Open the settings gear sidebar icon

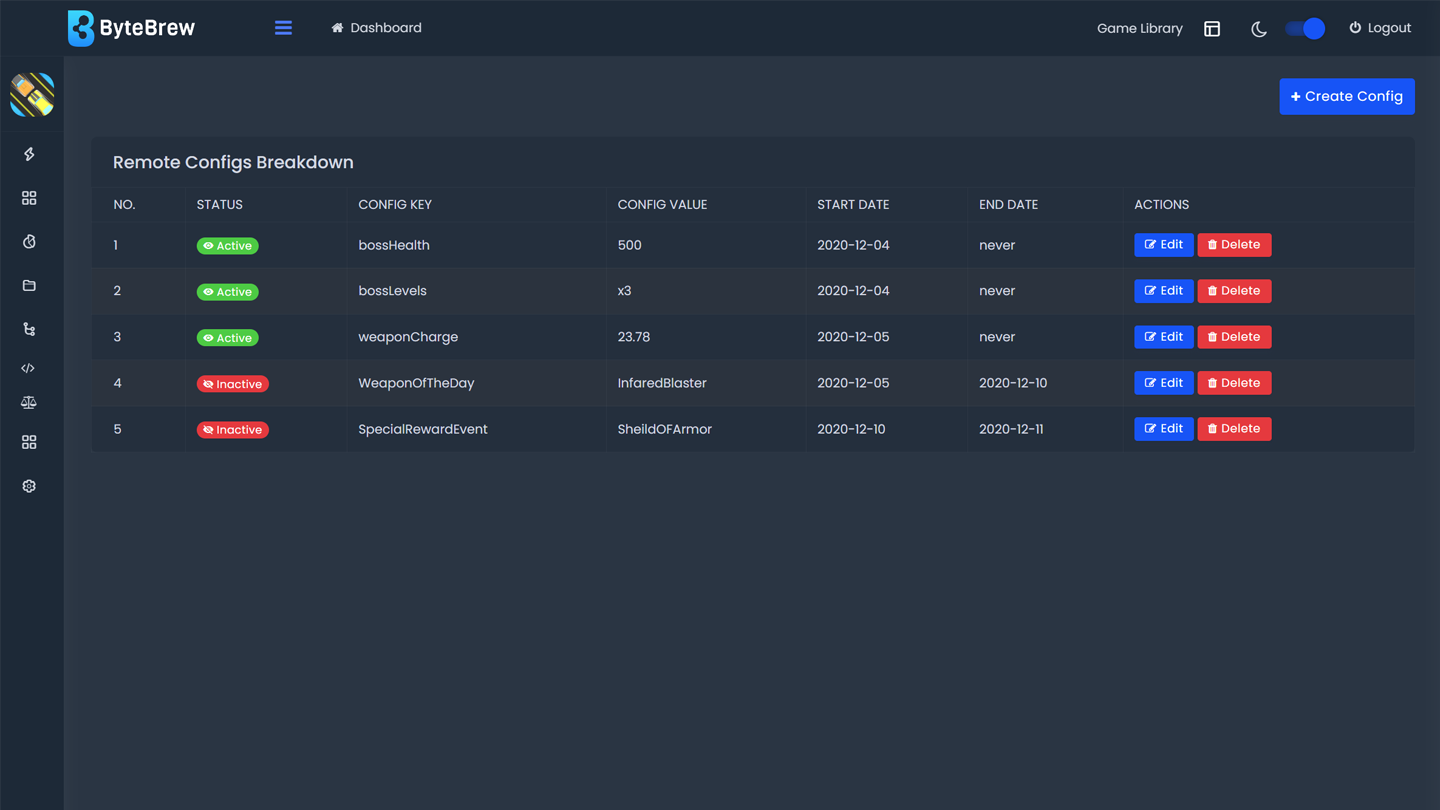coord(29,486)
